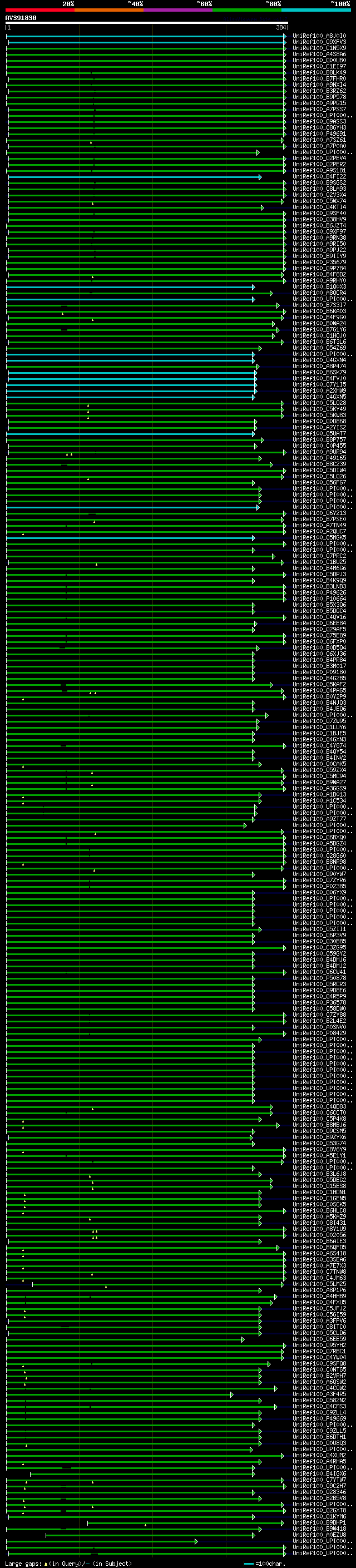Select the UniRef100_C5LQ28 label
The image size is (356, 1568).
319,403
